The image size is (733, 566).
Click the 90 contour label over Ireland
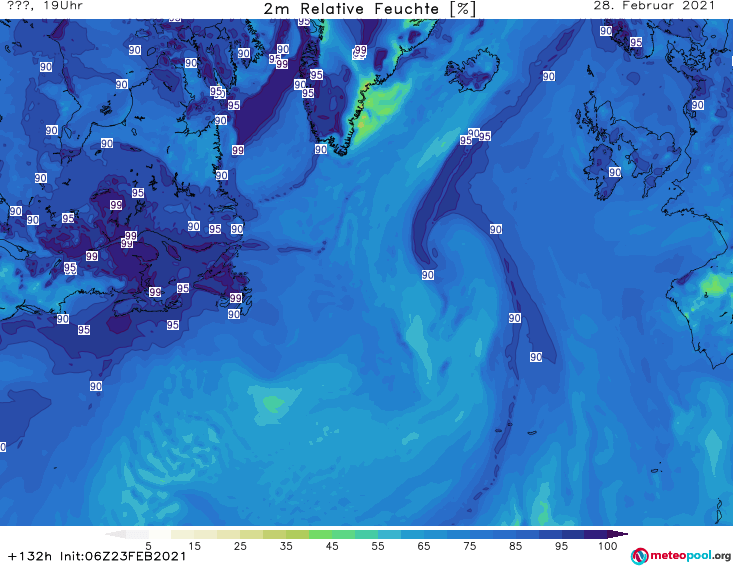pyautogui.click(x=615, y=172)
